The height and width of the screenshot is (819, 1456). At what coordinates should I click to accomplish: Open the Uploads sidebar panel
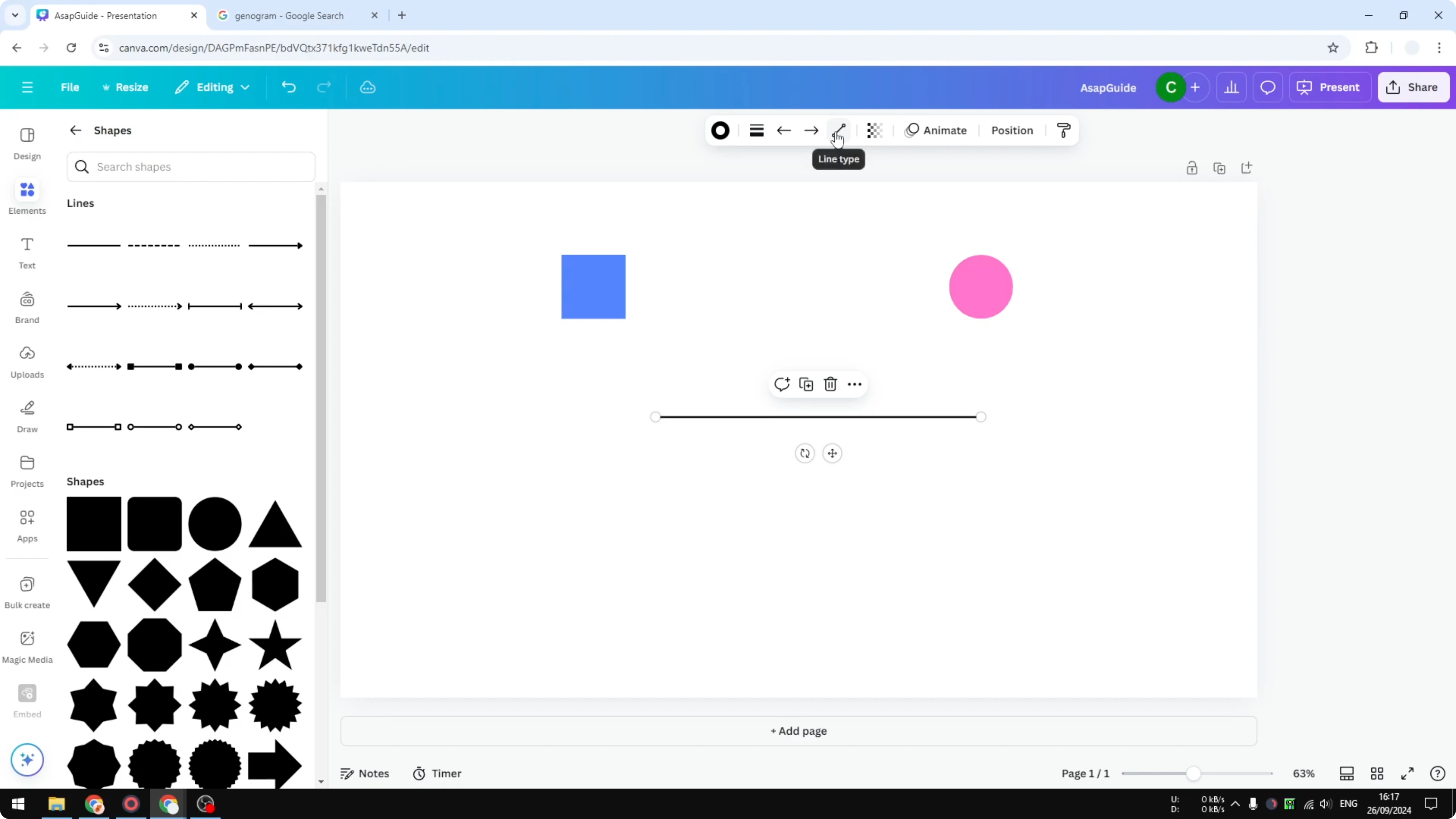point(27,362)
